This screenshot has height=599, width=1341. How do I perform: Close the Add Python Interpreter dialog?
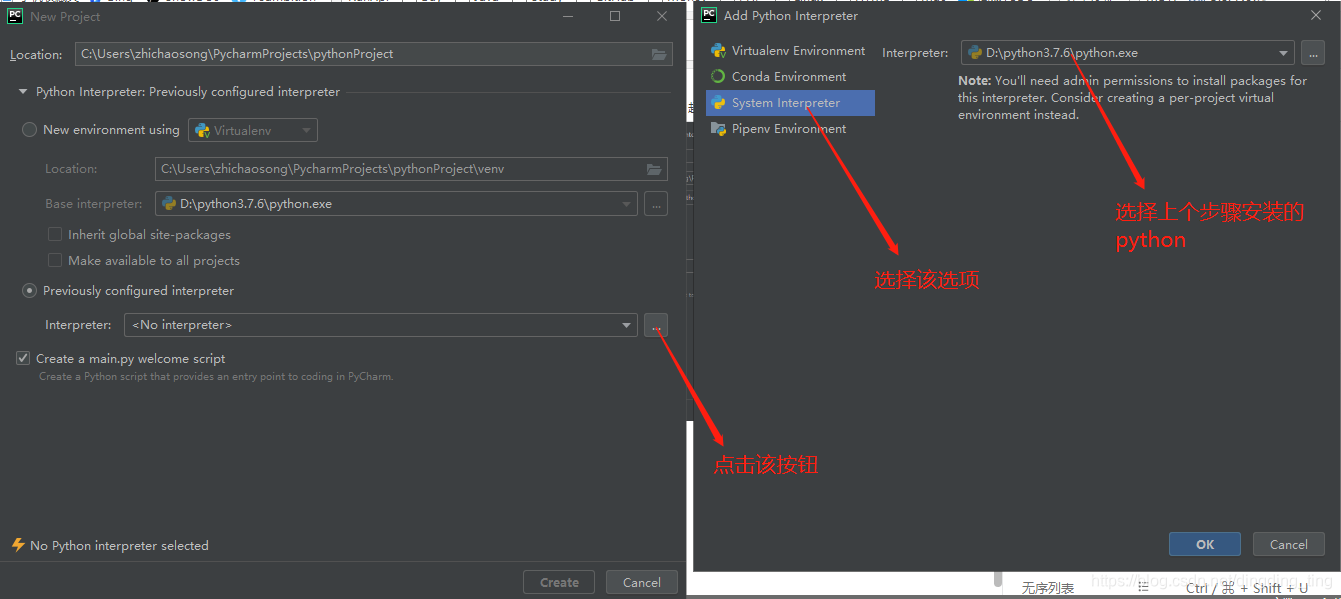tap(1315, 15)
